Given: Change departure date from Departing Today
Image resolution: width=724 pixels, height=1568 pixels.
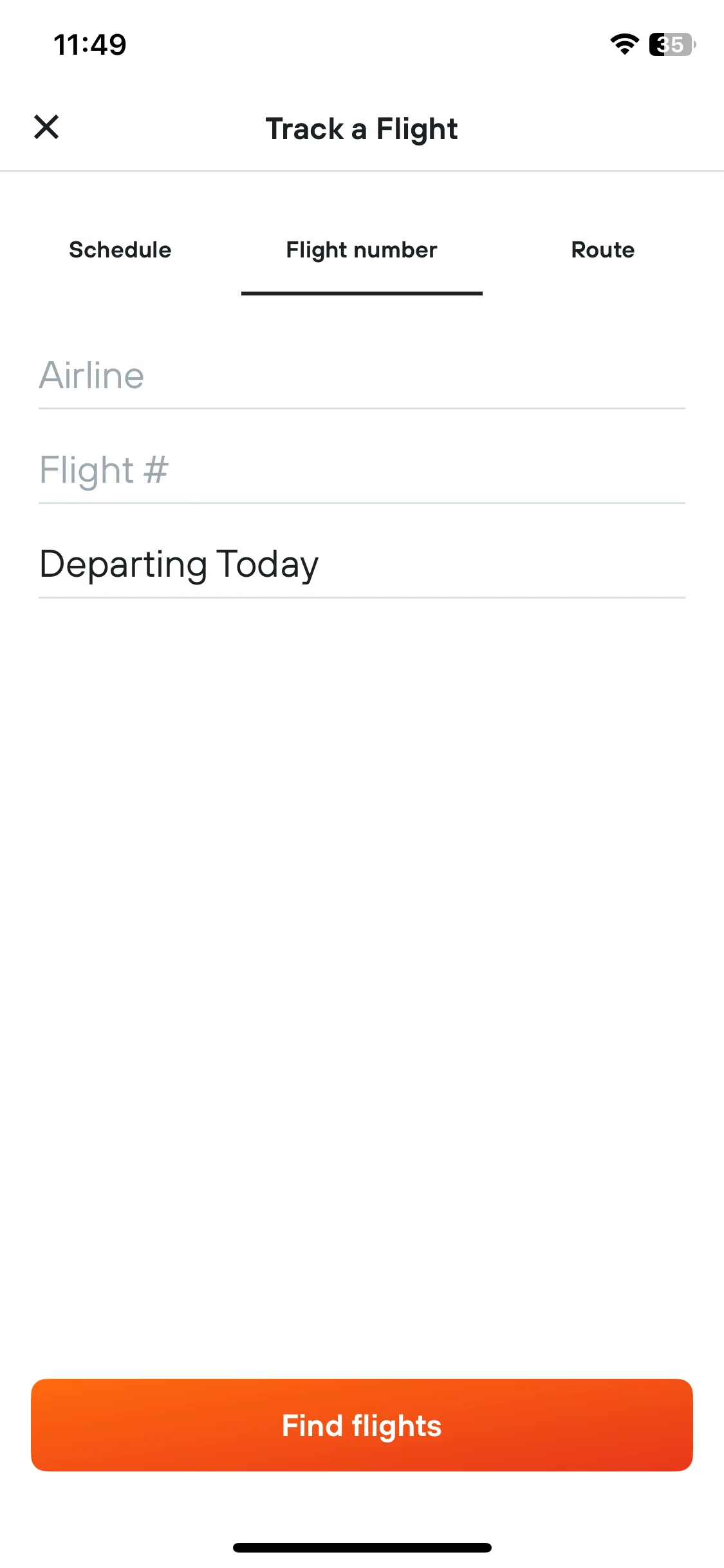Looking at the screenshot, I should [179, 565].
